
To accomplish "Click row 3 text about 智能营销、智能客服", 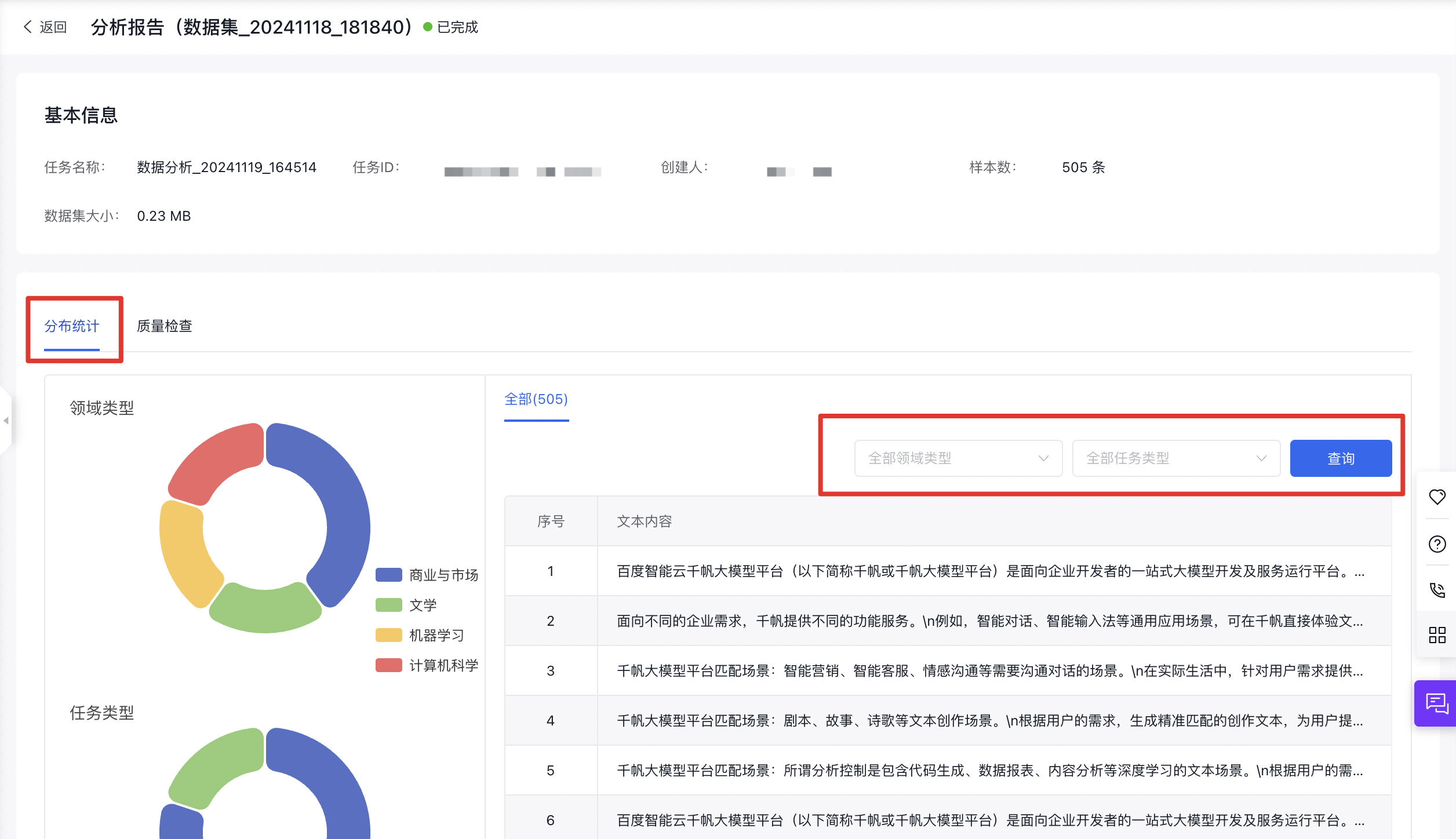I will [x=991, y=671].
